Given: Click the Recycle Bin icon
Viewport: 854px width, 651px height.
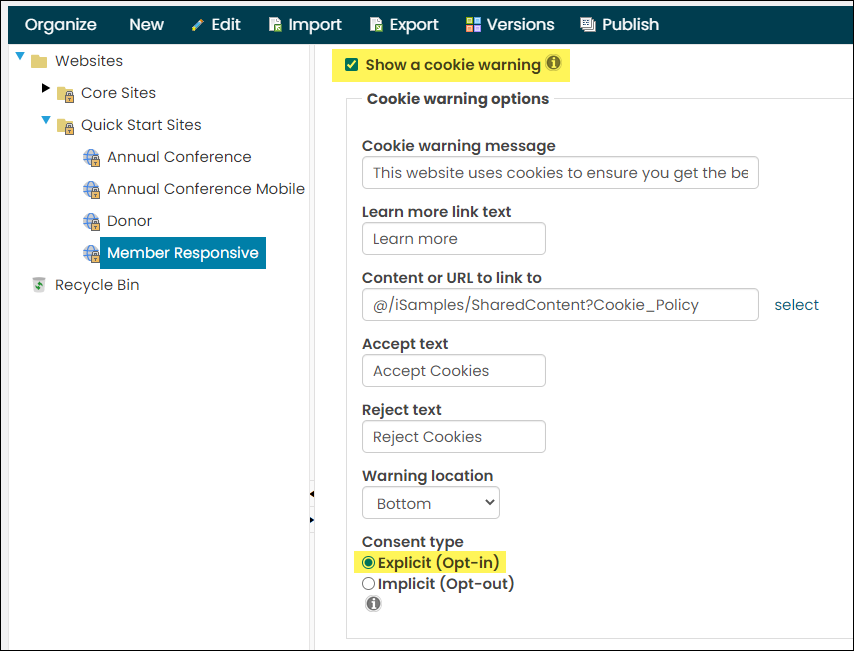Looking at the screenshot, I should [39, 284].
